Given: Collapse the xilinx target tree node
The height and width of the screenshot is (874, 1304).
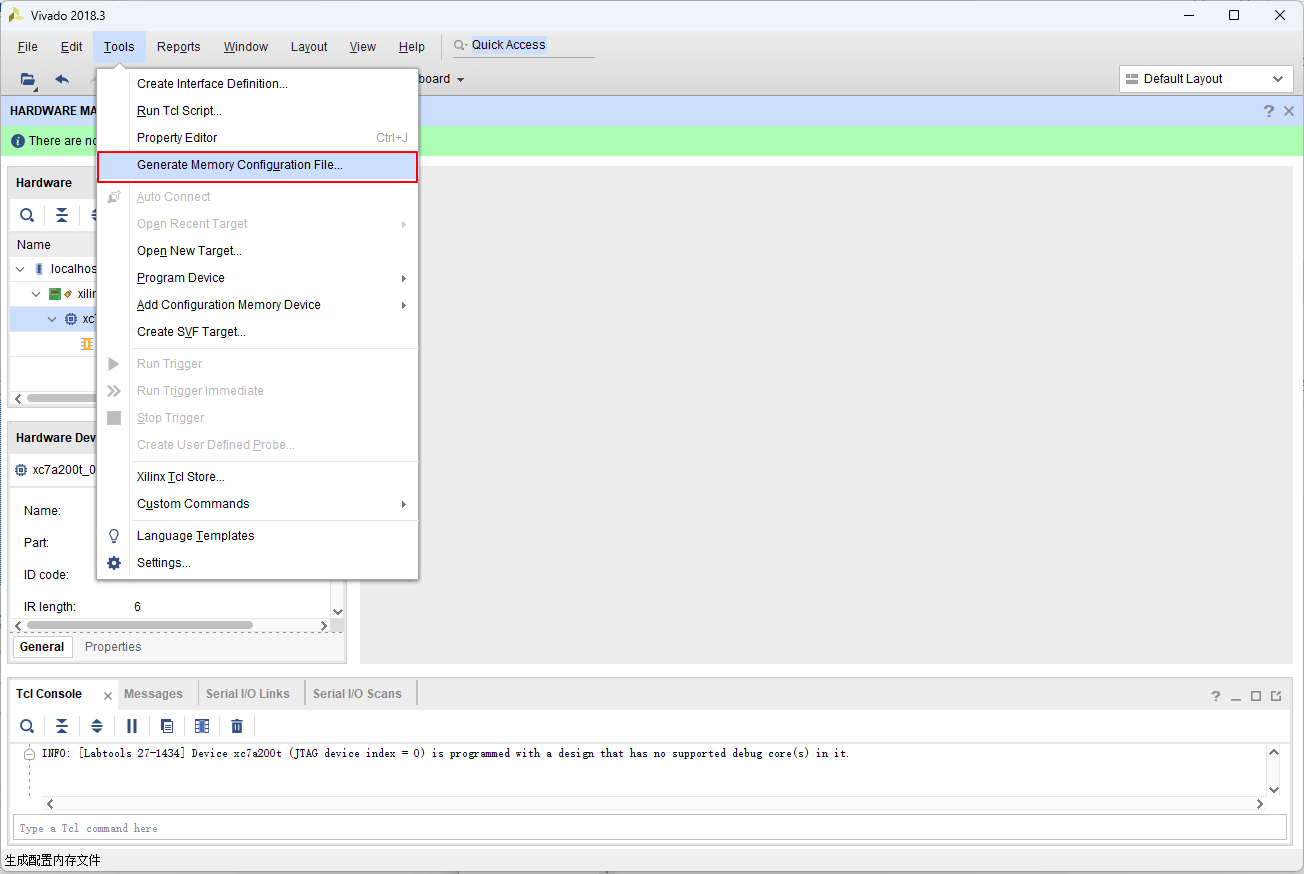Looking at the screenshot, I should coord(36,294).
